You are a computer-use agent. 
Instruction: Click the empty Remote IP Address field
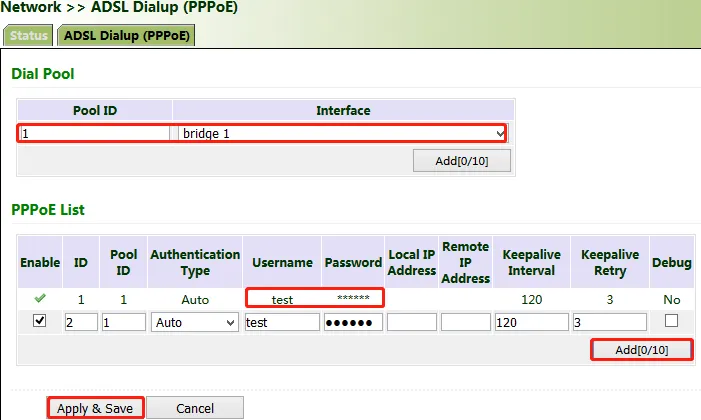pos(465,322)
